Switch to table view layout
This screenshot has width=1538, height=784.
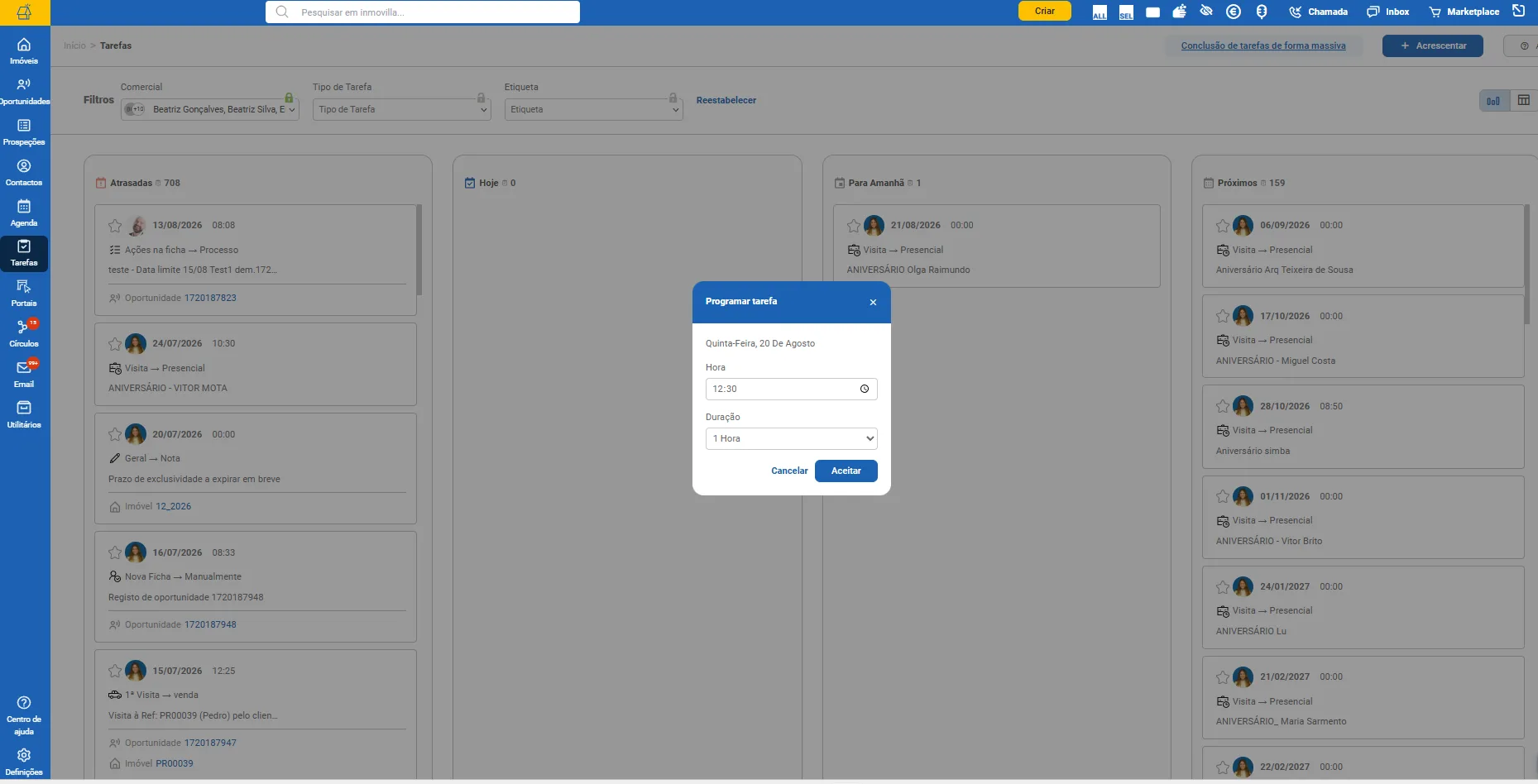[1523, 100]
